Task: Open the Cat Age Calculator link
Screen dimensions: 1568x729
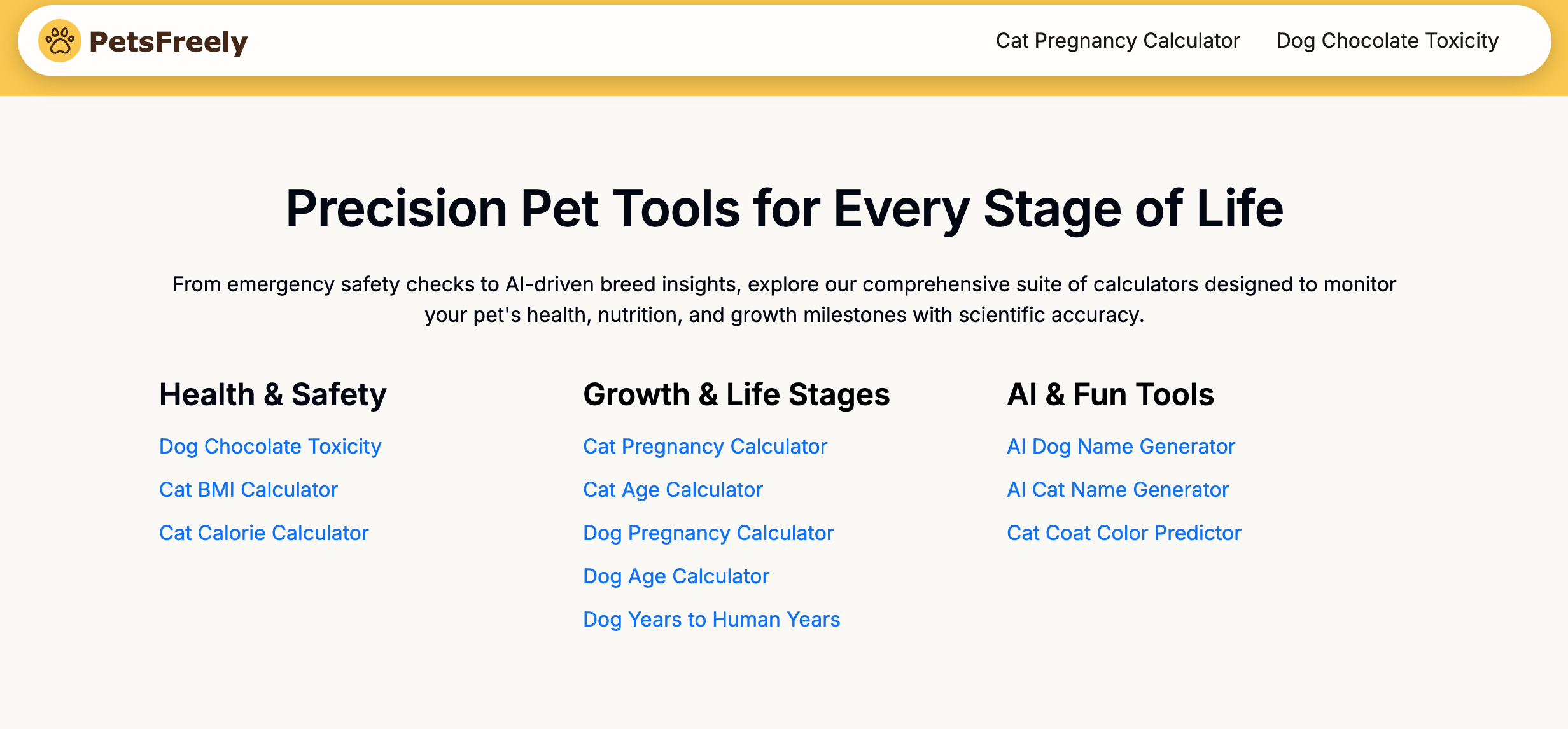Action: pos(673,489)
